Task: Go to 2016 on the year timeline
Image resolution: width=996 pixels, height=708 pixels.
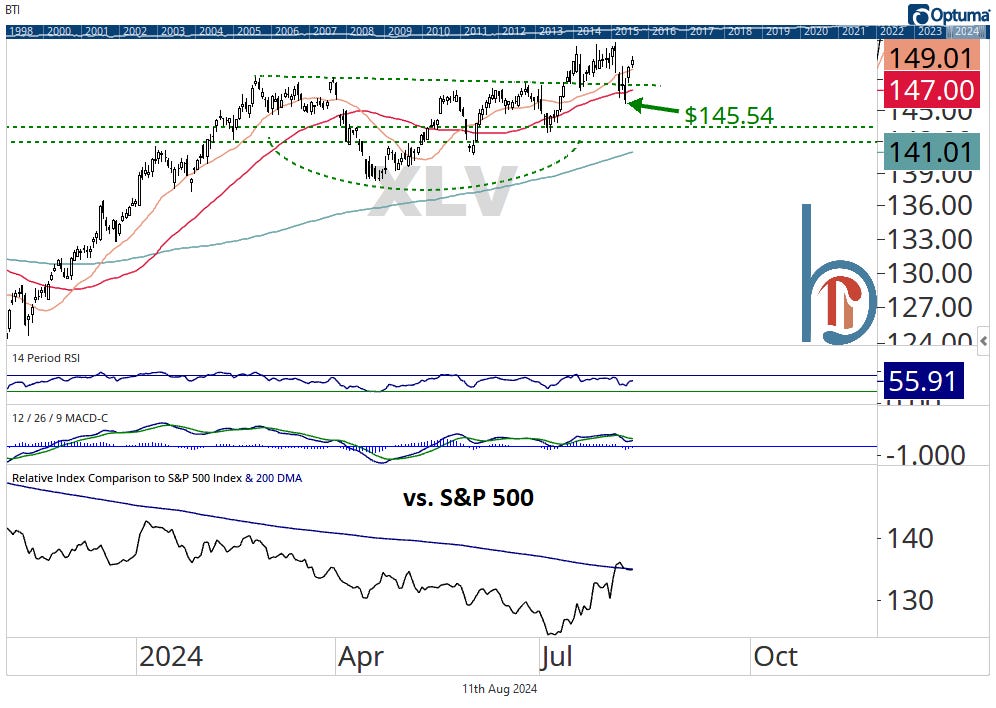Action: coord(664,31)
